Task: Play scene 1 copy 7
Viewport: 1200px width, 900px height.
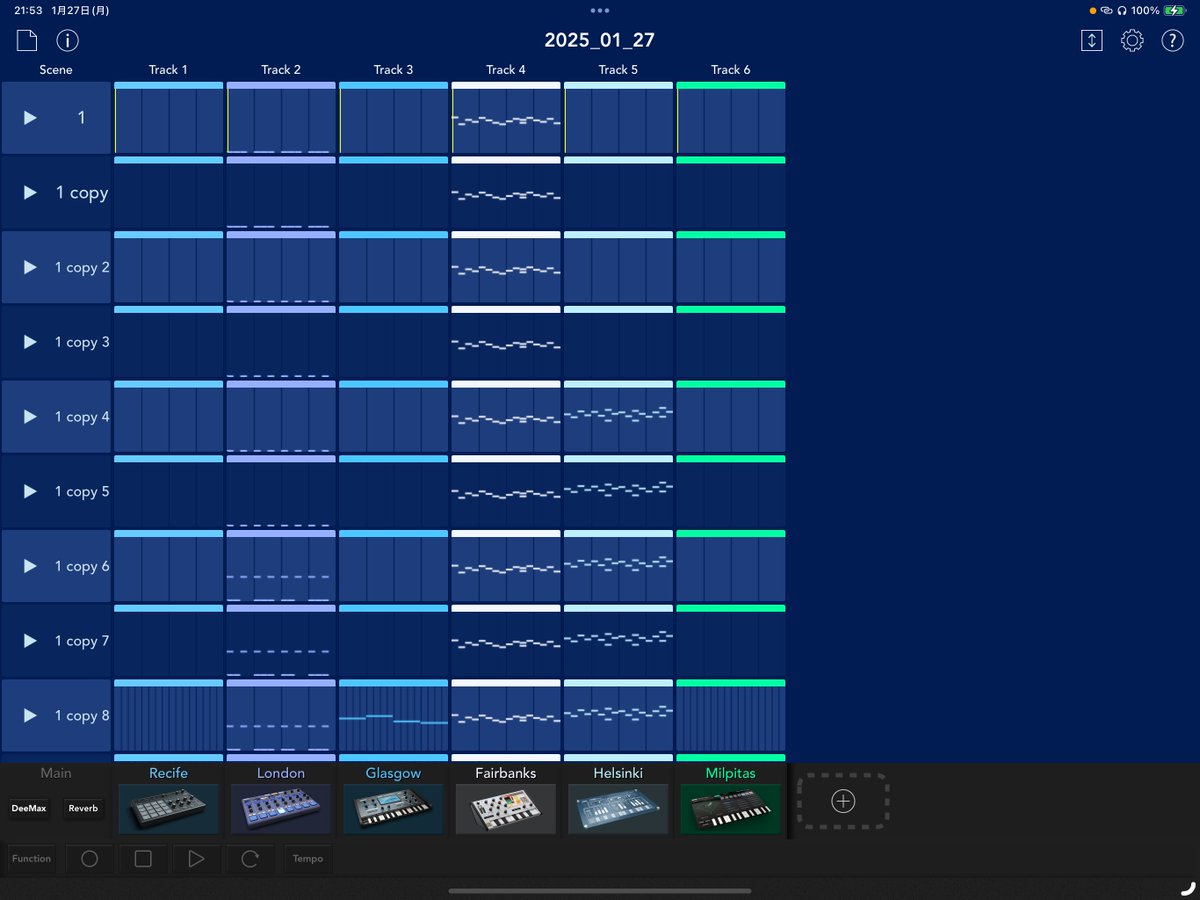Action: click(30, 641)
